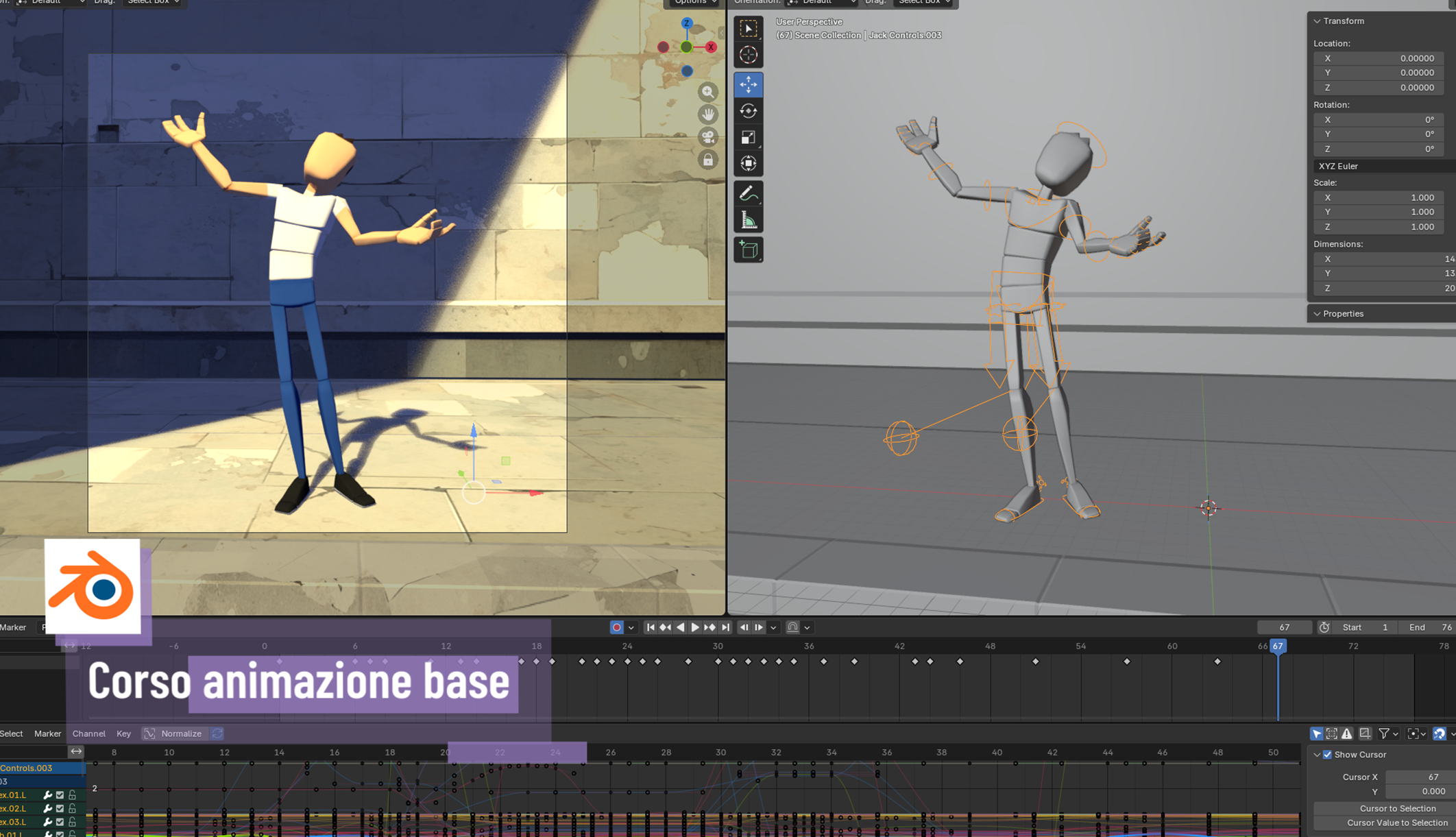Open the graph editor Key menu

tap(123, 733)
